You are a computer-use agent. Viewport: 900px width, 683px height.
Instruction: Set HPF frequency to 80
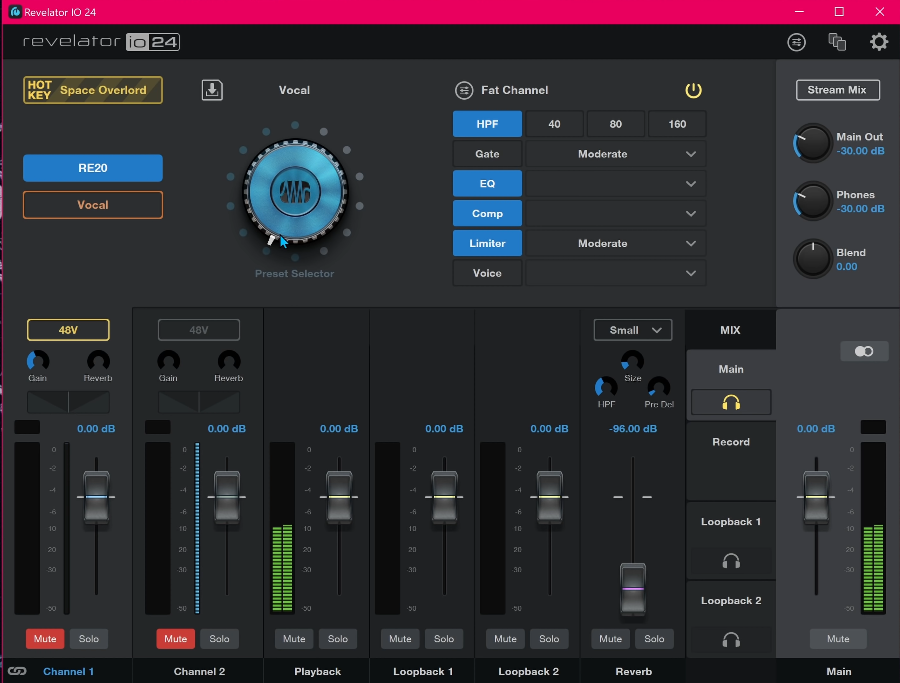(x=616, y=124)
